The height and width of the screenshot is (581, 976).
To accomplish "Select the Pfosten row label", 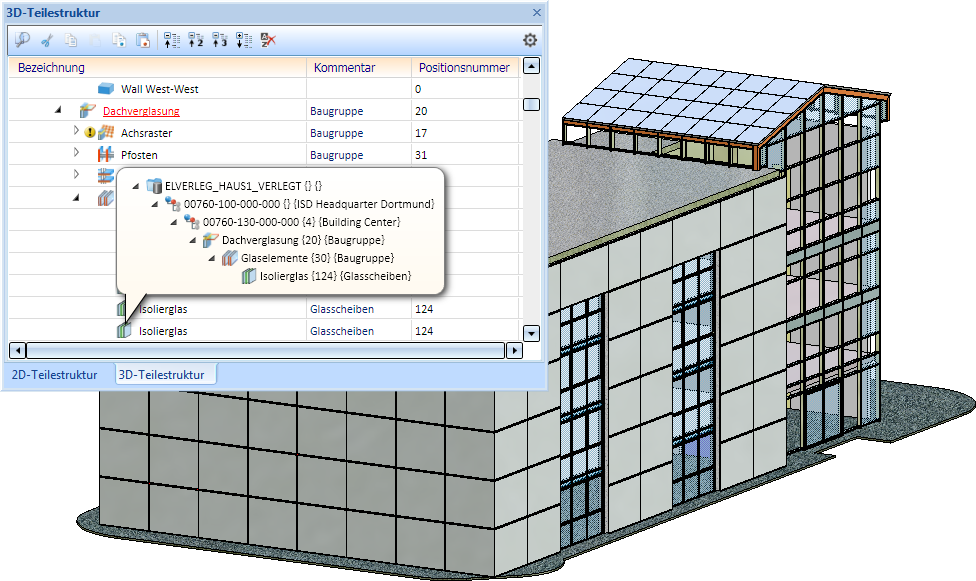I will click(139, 154).
